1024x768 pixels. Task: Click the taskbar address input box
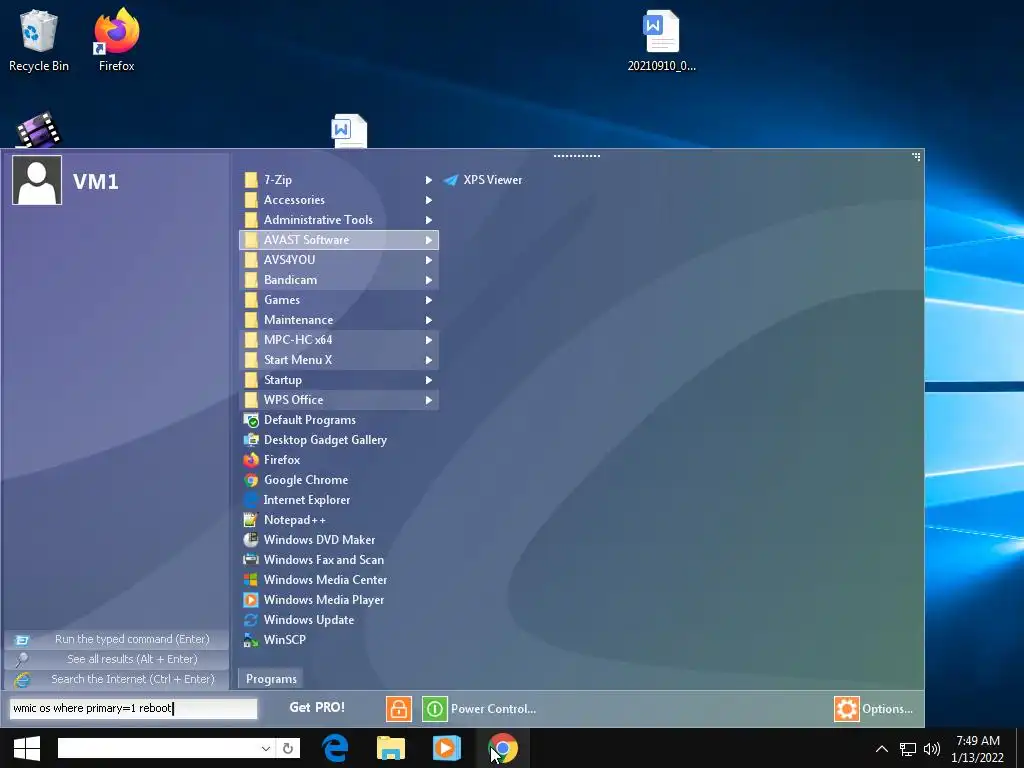pos(159,748)
